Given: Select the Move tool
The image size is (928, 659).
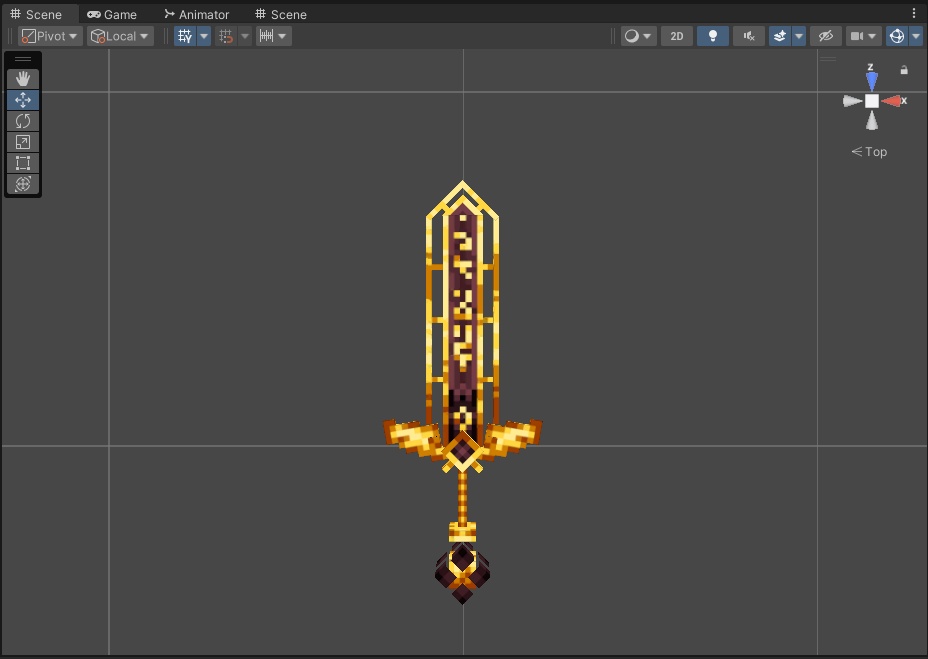Looking at the screenshot, I should [x=23, y=100].
